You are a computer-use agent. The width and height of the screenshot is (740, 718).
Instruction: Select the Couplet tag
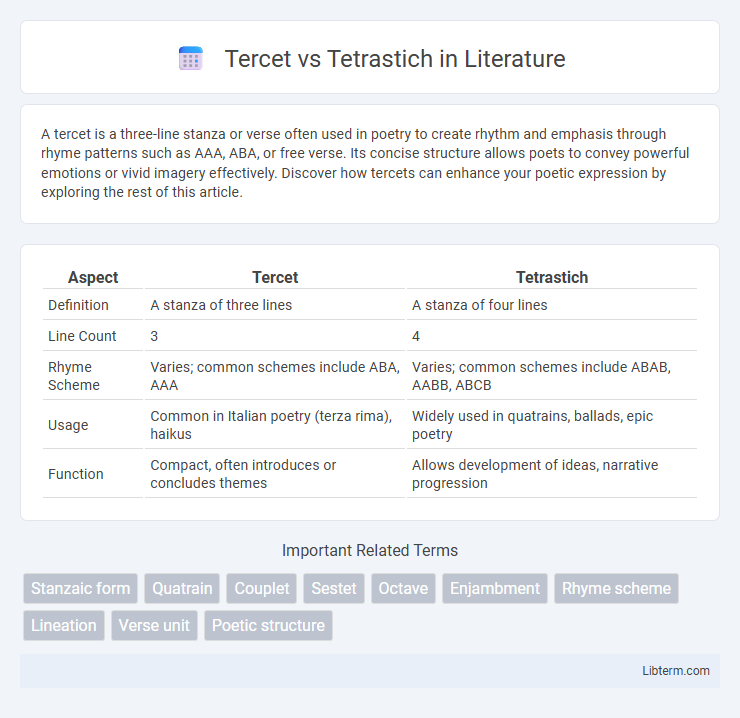261,588
